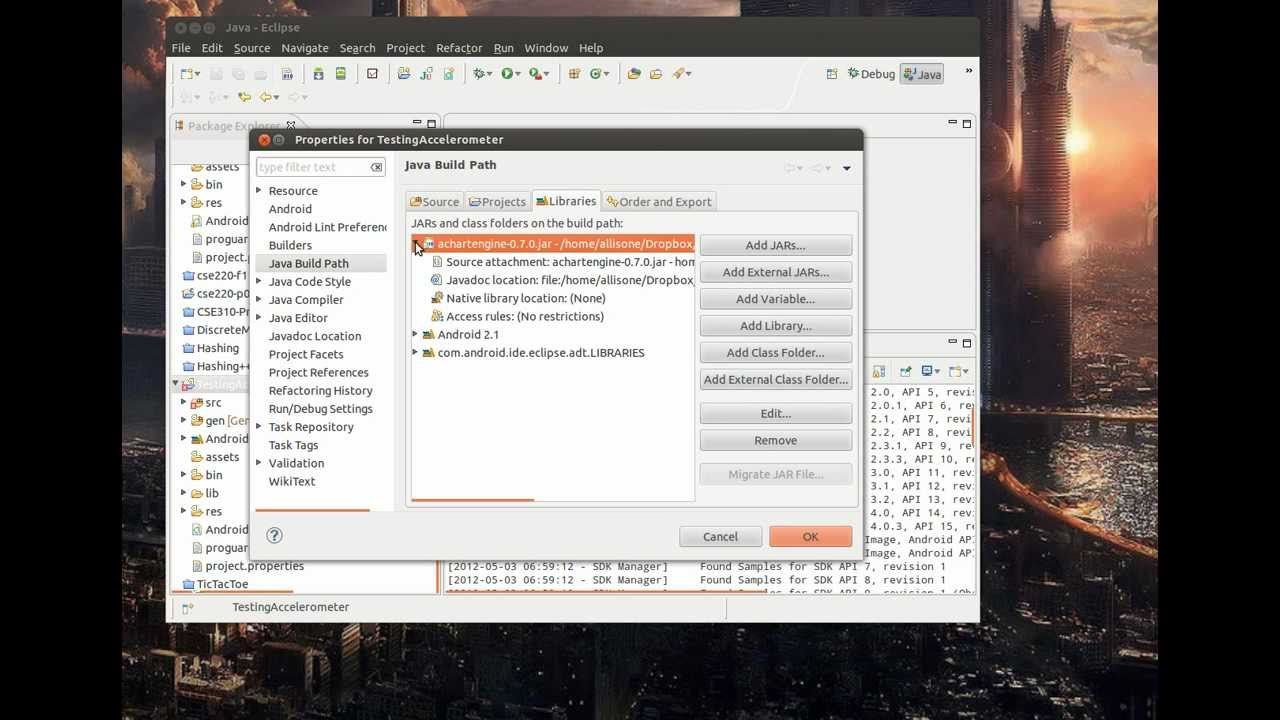Screen dimensions: 1280x720
Task: Open the Android SDK Manager toolbar icon
Action: pyautogui.click(x=318, y=73)
